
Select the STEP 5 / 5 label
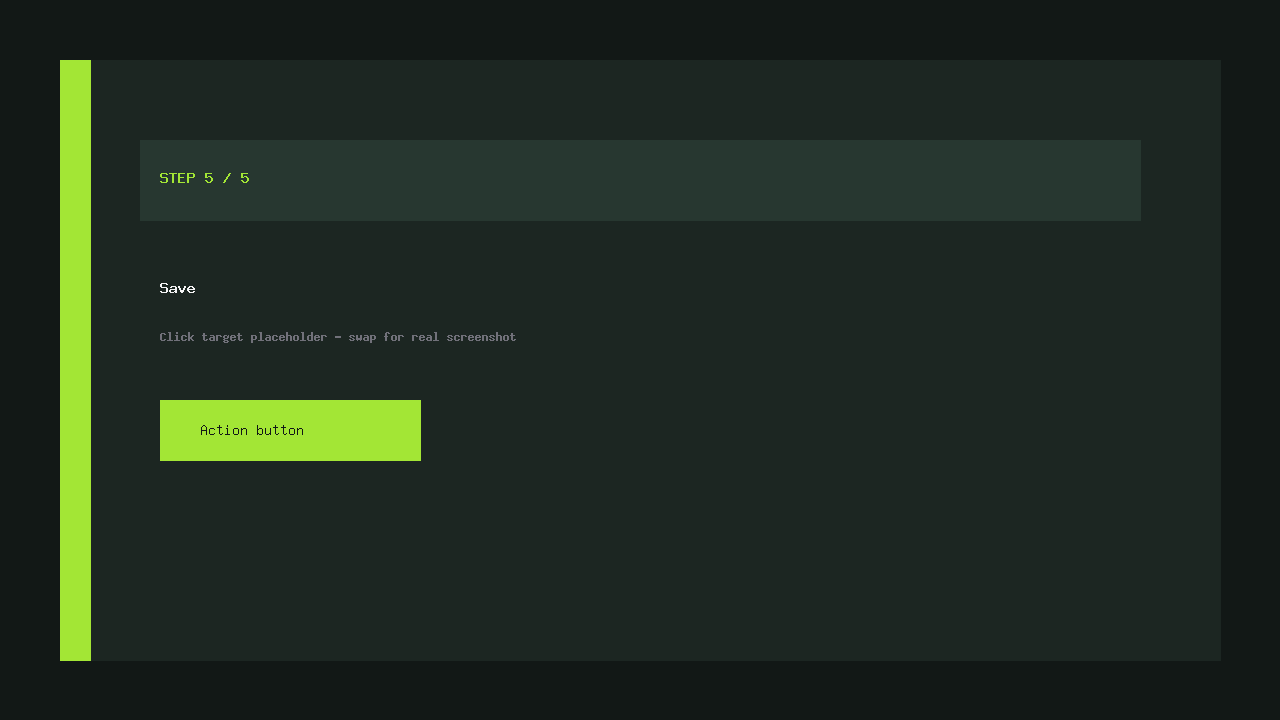[204, 178]
